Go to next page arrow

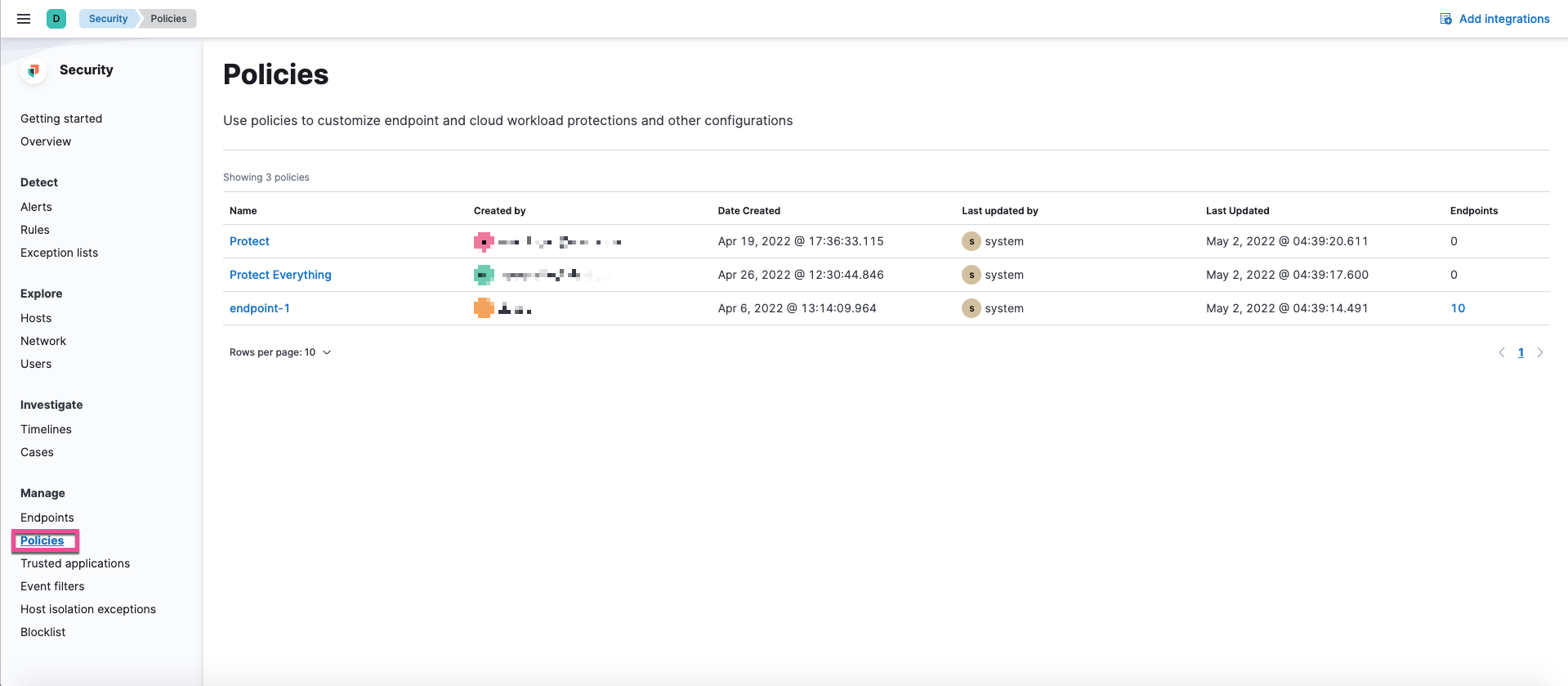[x=1540, y=352]
